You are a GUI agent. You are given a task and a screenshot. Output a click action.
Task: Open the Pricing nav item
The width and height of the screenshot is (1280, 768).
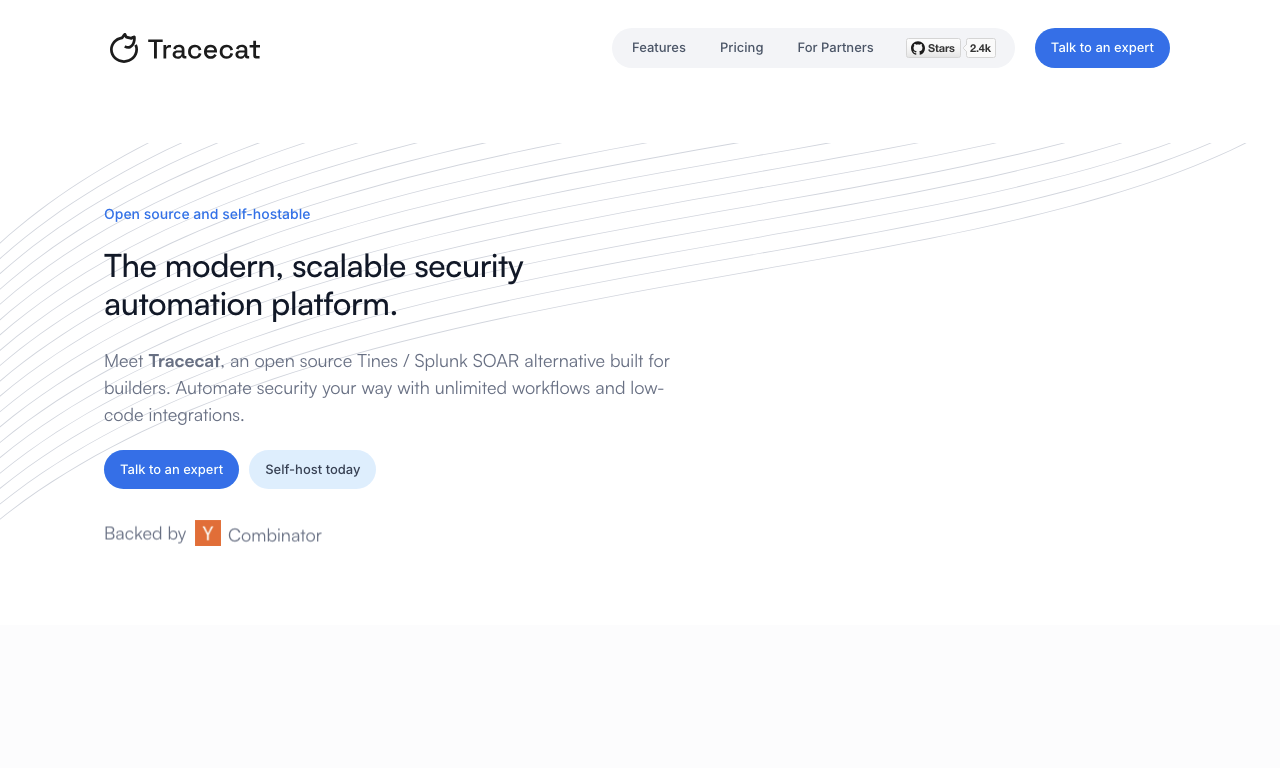(x=742, y=48)
